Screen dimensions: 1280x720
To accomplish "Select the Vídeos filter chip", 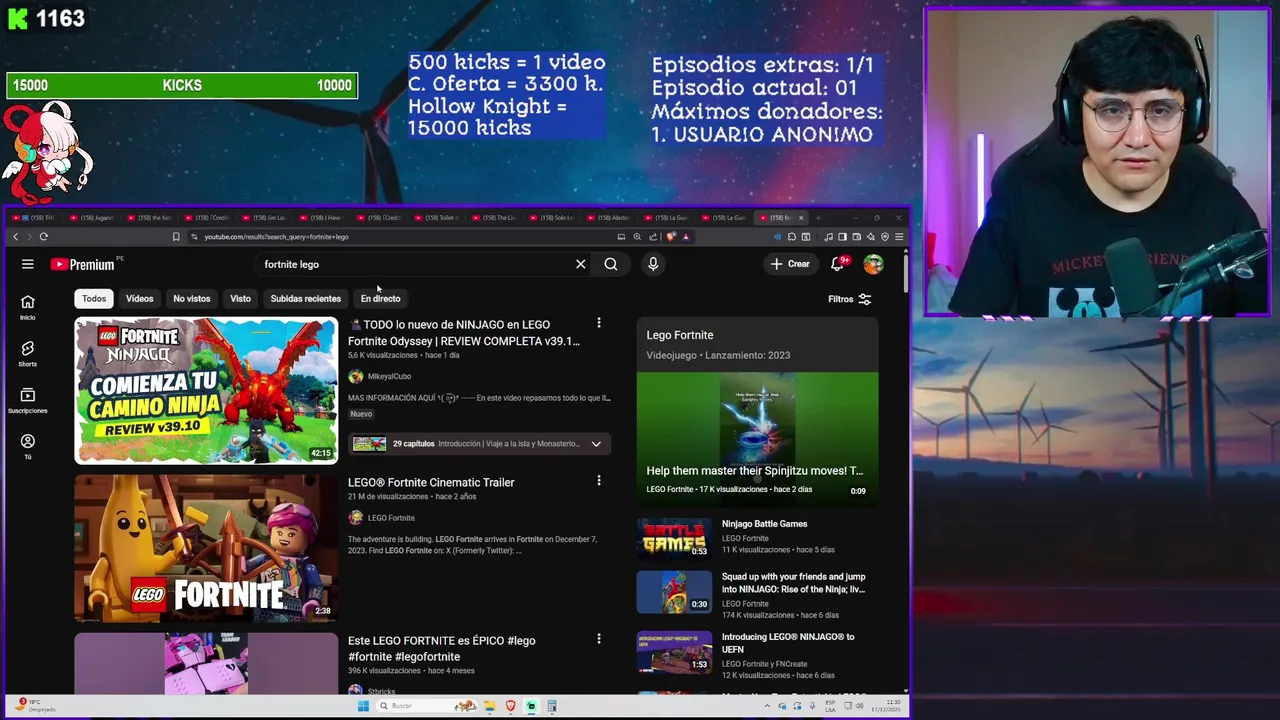I will click(x=140, y=298).
